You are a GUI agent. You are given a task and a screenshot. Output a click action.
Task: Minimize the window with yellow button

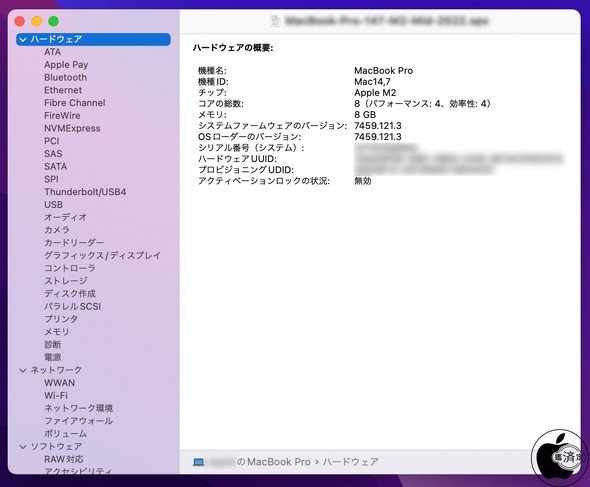pyautogui.click(x=36, y=21)
